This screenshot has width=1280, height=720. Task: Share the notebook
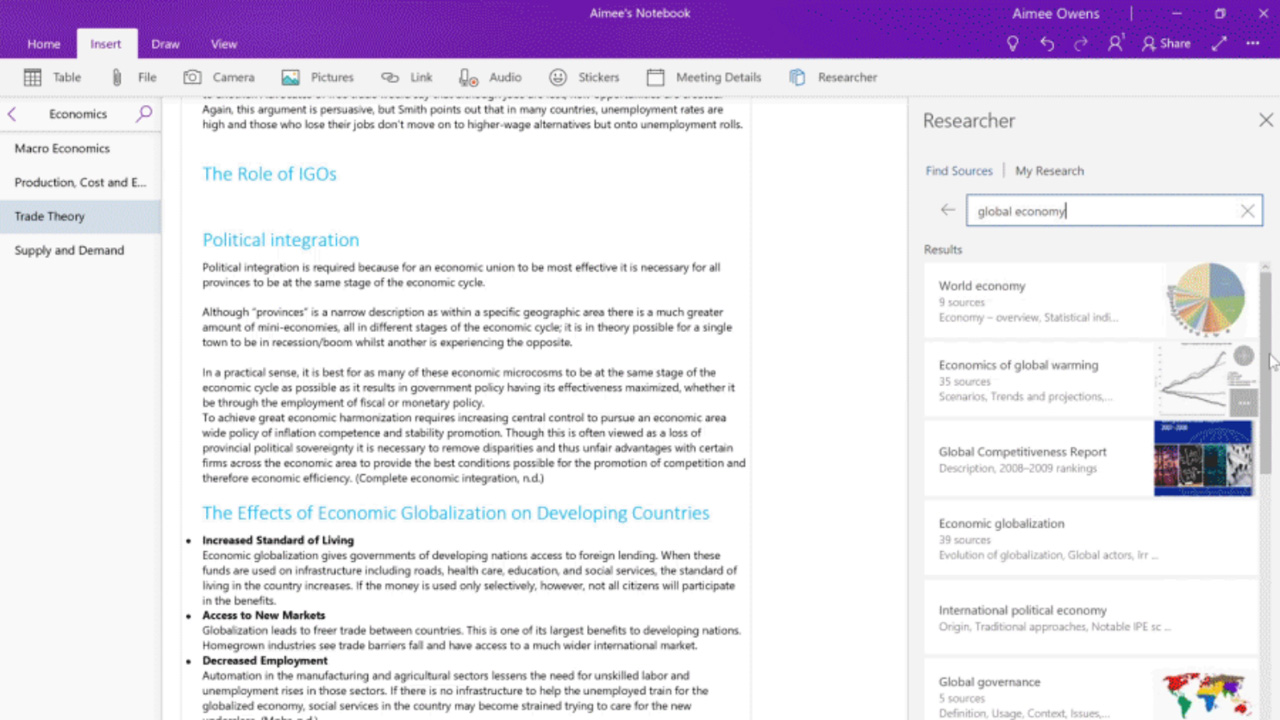[x=1166, y=43]
